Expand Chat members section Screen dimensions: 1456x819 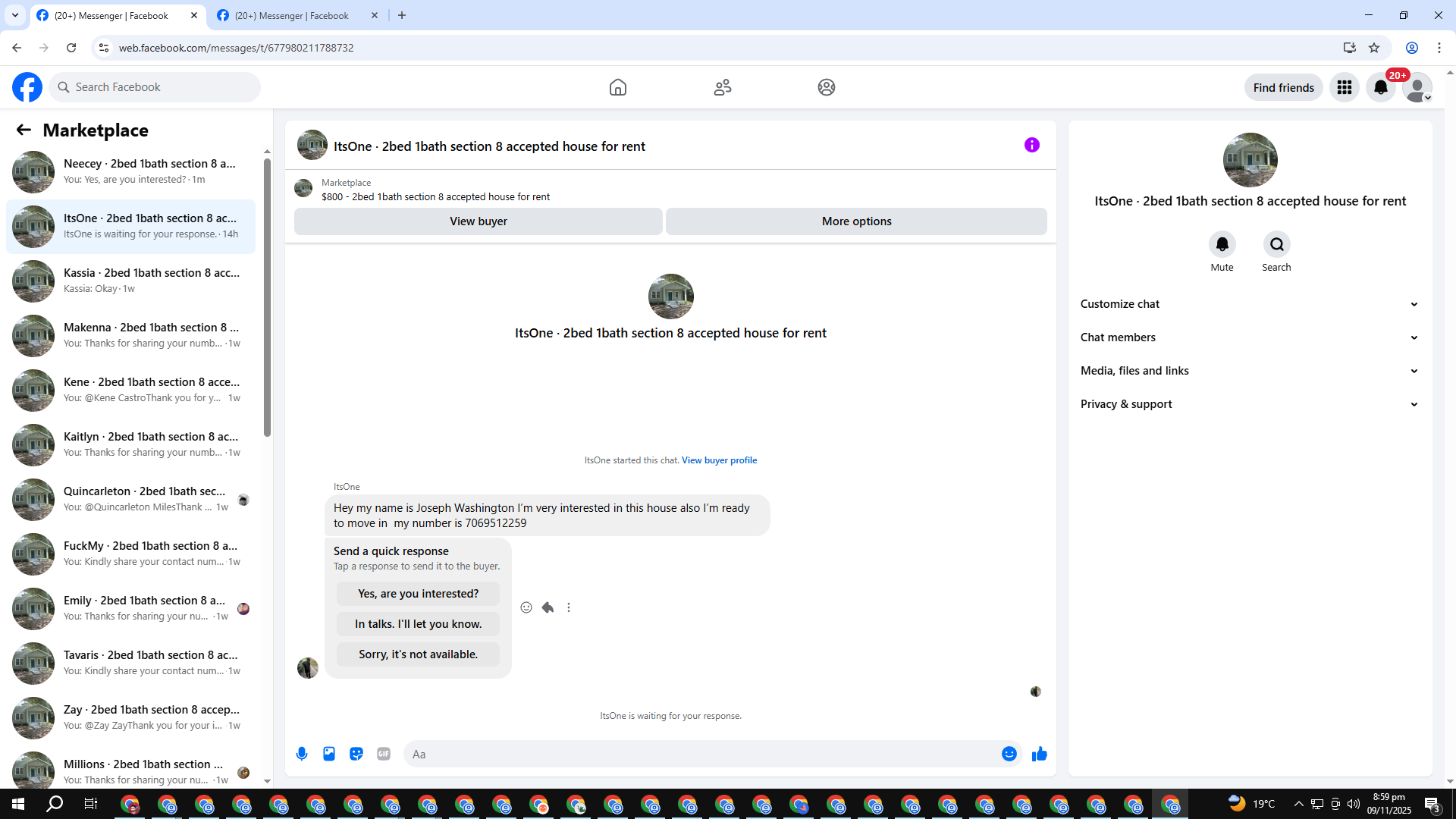(x=1250, y=337)
